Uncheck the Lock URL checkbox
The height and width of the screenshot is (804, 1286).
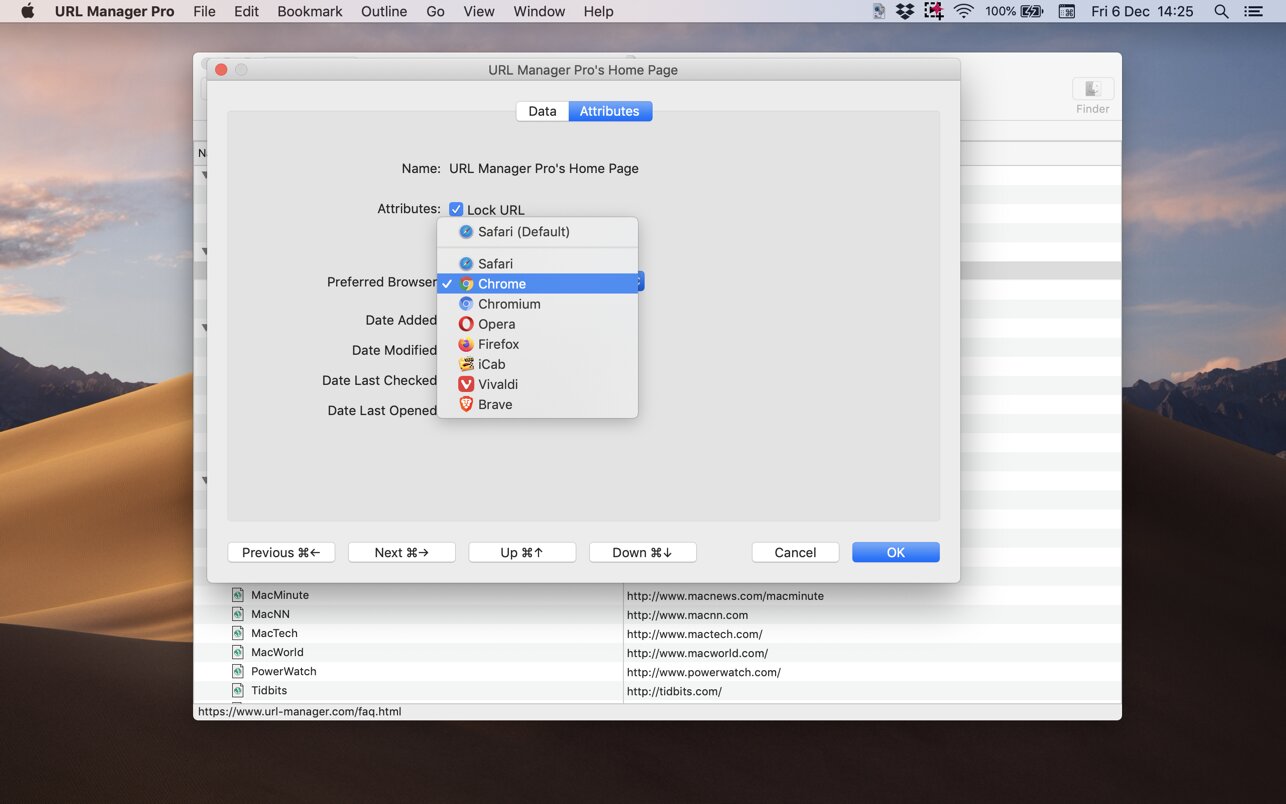(456, 209)
